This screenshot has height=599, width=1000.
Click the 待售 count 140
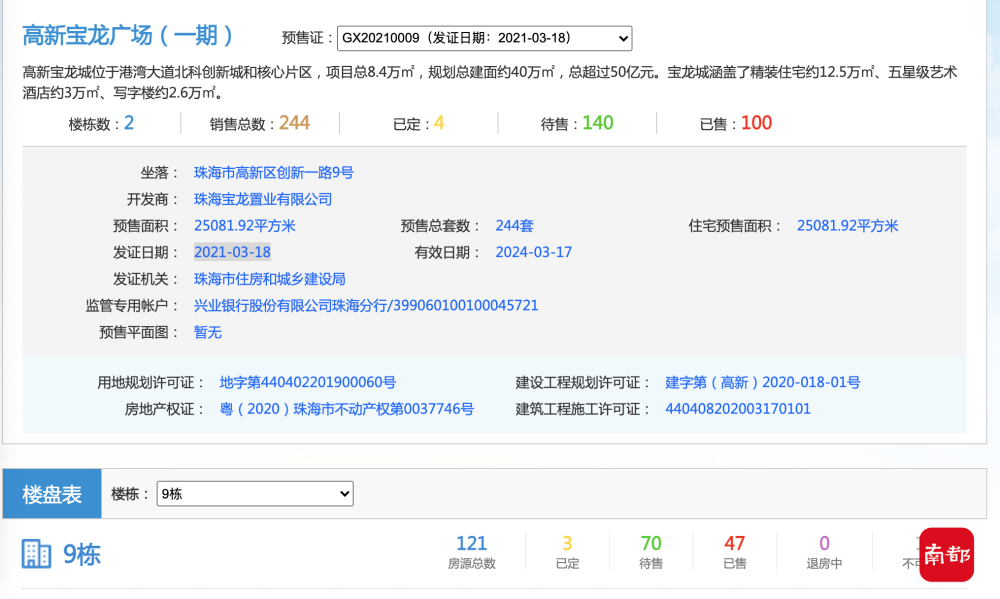(x=597, y=123)
